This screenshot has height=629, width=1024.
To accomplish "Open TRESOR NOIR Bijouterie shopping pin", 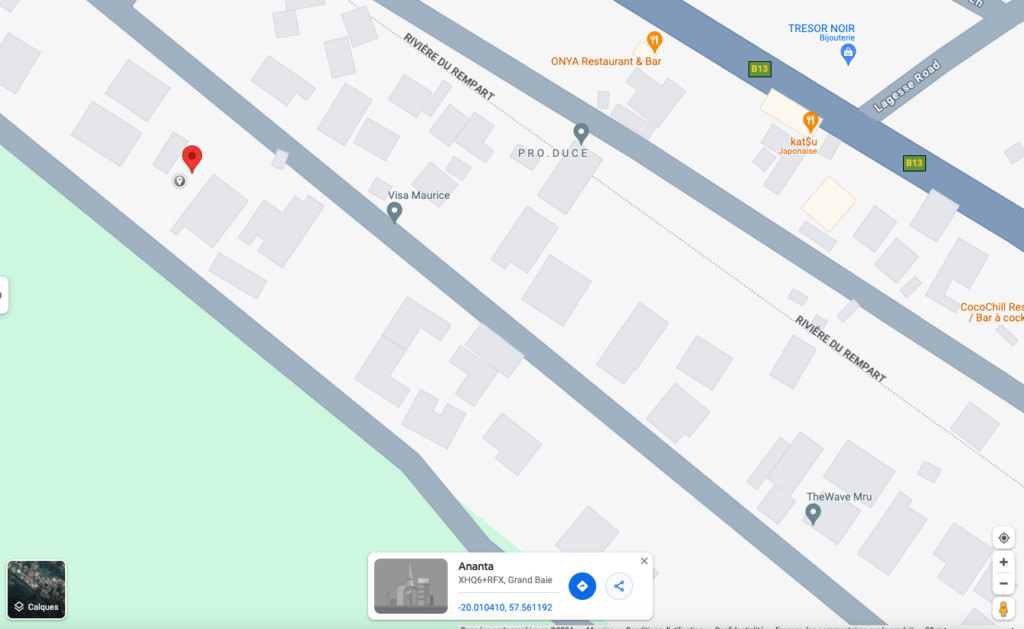I will pos(848,54).
